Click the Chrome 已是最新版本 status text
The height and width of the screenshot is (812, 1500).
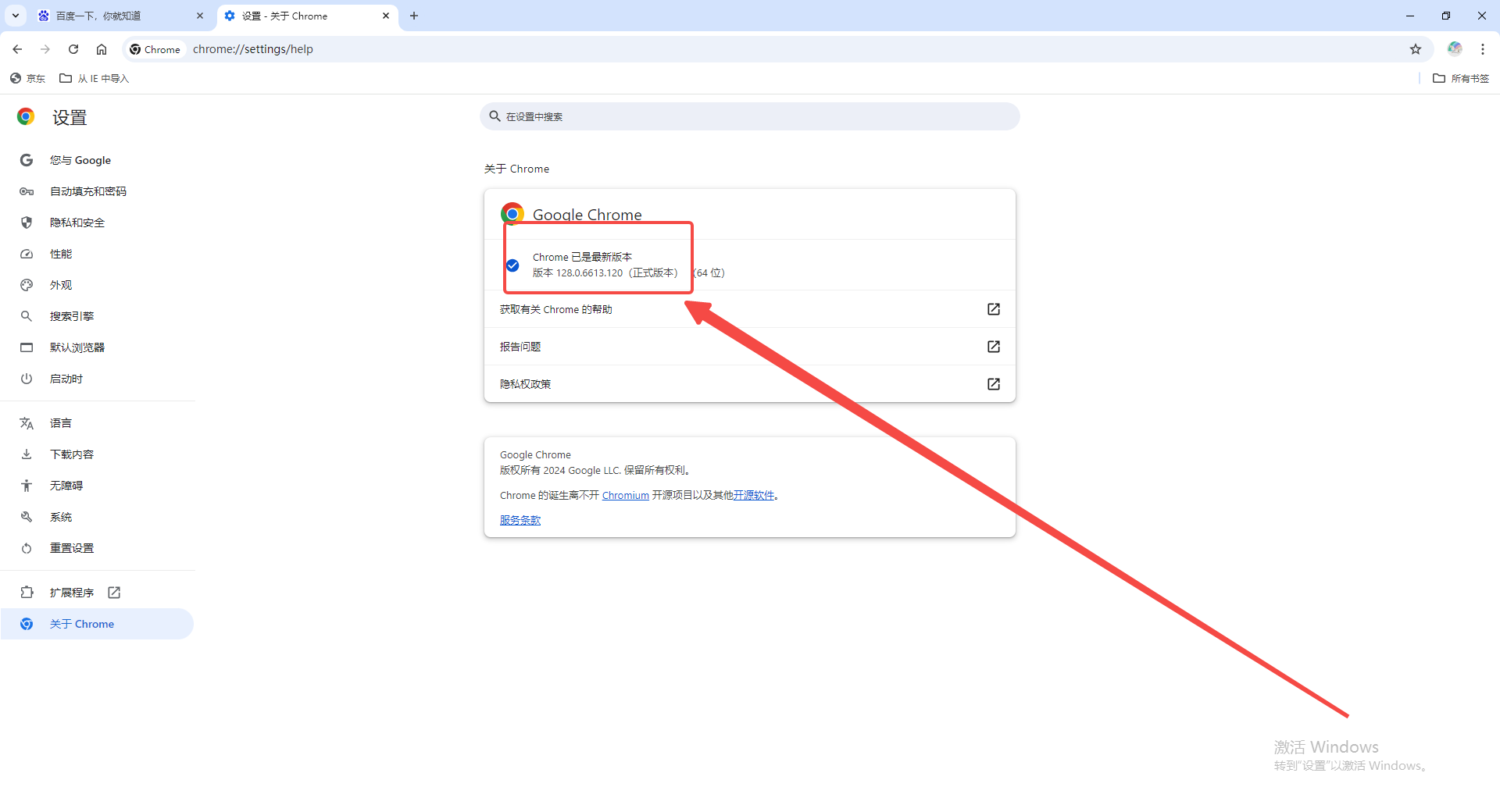click(582, 257)
